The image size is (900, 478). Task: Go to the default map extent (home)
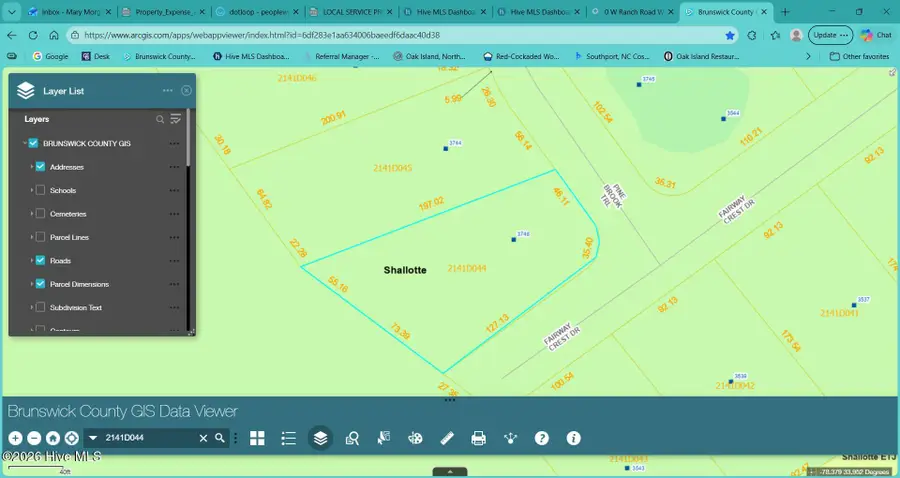pyautogui.click(x=53, y=438)
